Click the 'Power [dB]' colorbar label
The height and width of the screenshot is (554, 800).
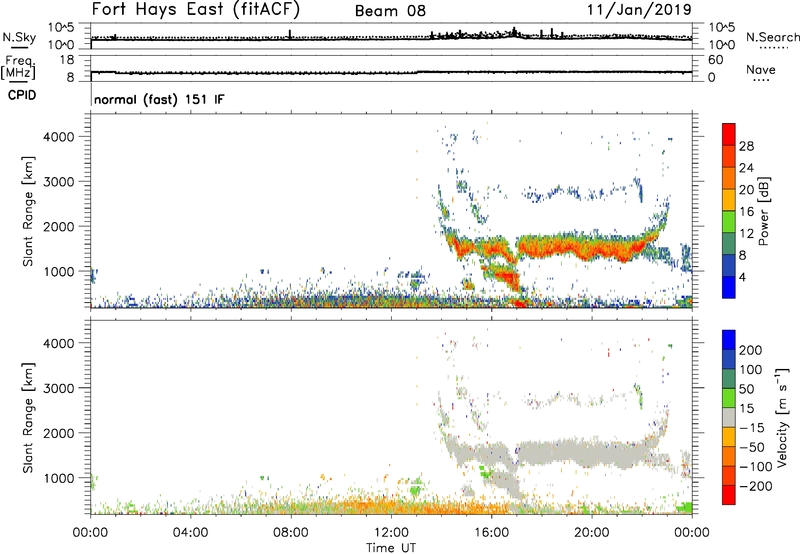coord(763,211)
